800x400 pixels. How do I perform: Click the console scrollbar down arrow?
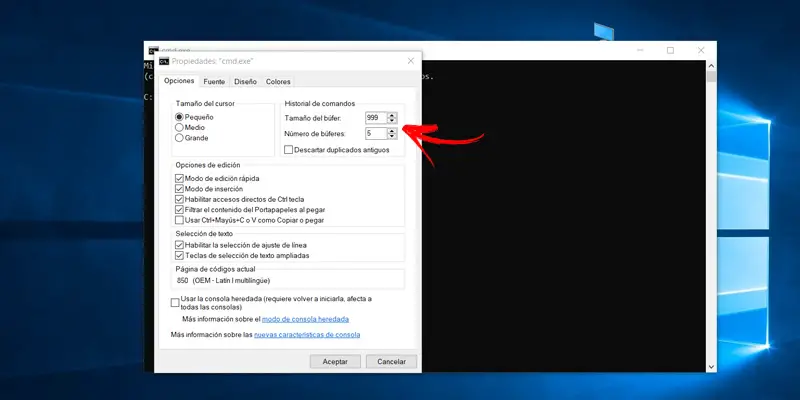pyautogui.click(x=711, y=367)
